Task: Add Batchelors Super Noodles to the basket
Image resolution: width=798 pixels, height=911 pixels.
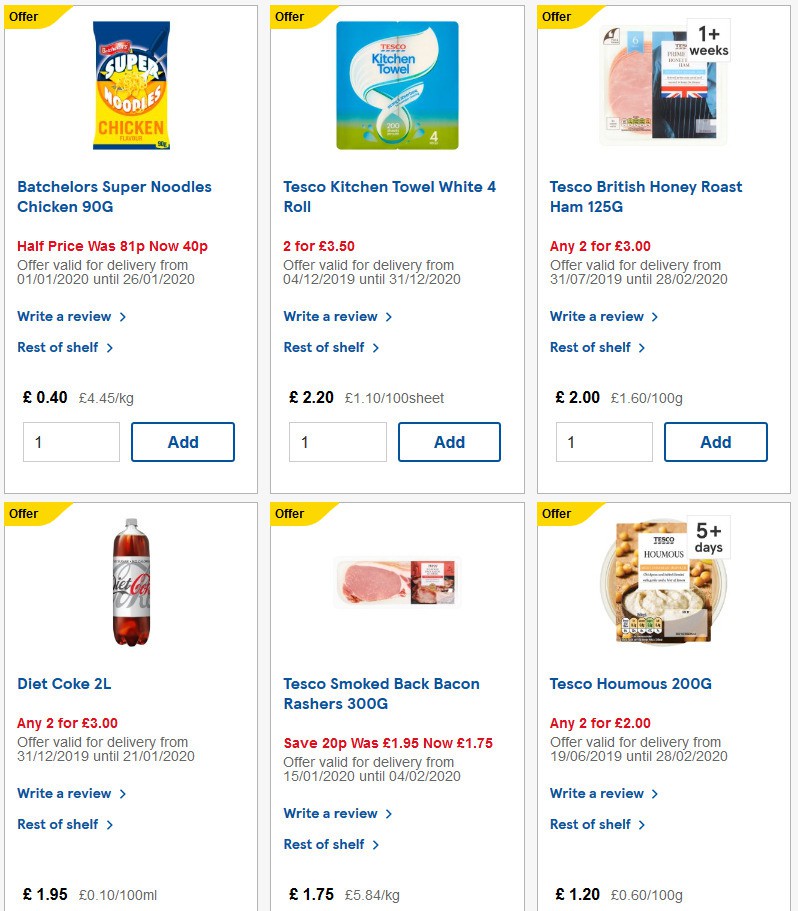Action: [x=183, y=441]
